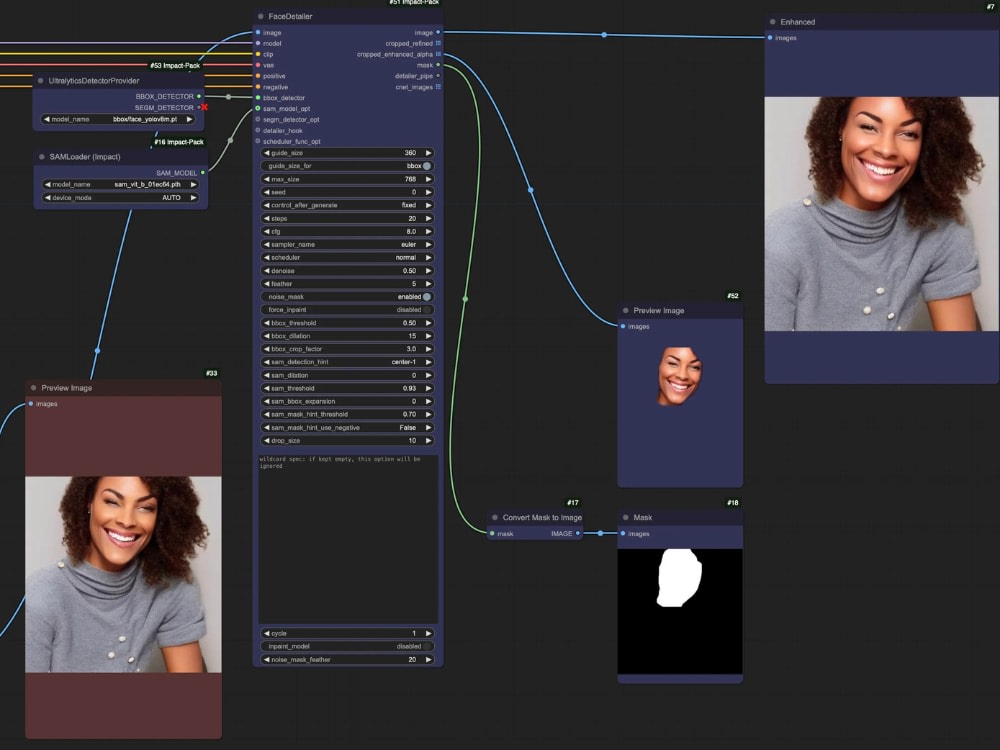Click the cropped_refined output port
Image resolution: width=1000 pixels, height=750 pixels.
438,43
